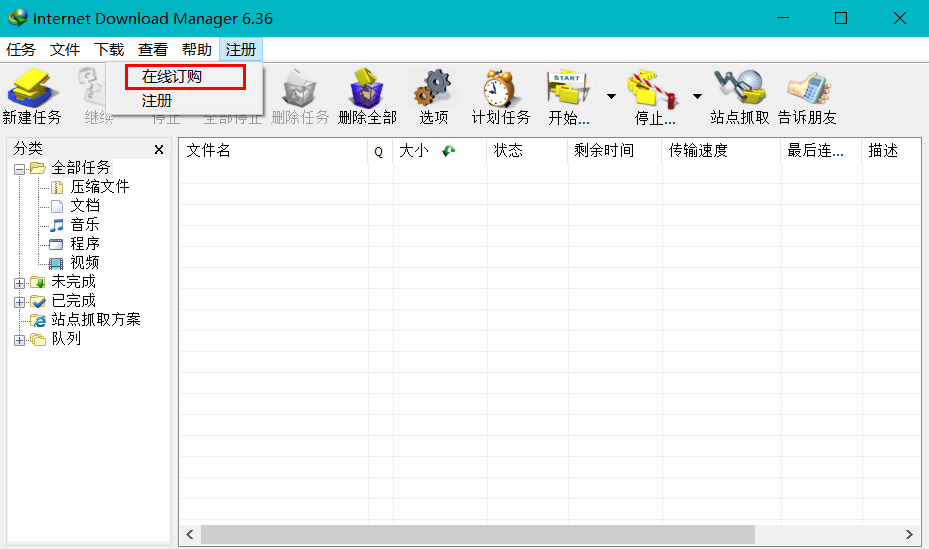Select the 视频 category label
This screenshot has height=549, width=929.
click(x=85, y=262)
